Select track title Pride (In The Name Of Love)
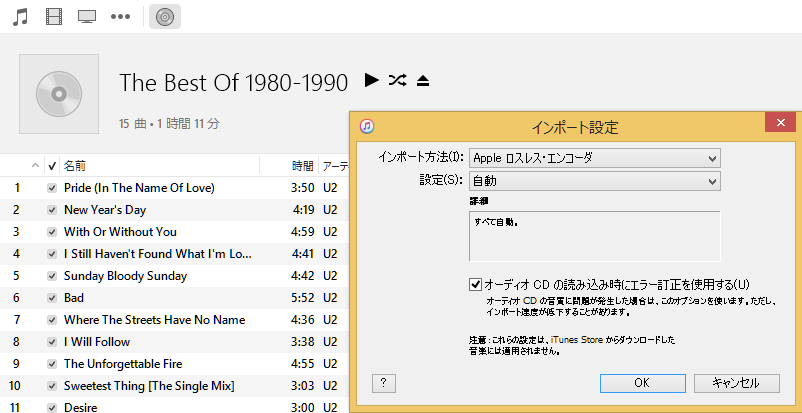This screenshot has width=802, height=413. [139, 188]
